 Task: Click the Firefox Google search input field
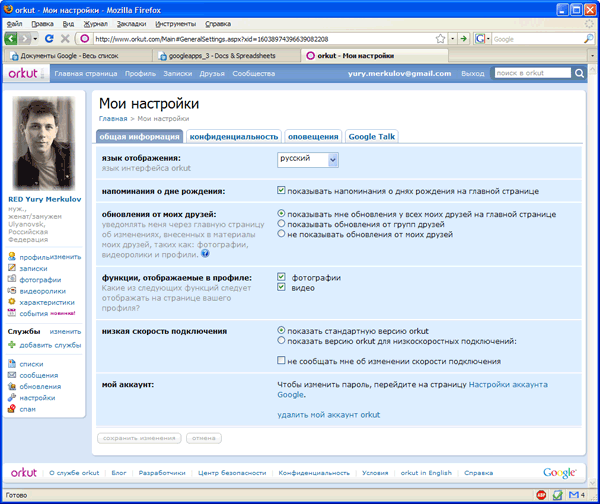point(538,39)
